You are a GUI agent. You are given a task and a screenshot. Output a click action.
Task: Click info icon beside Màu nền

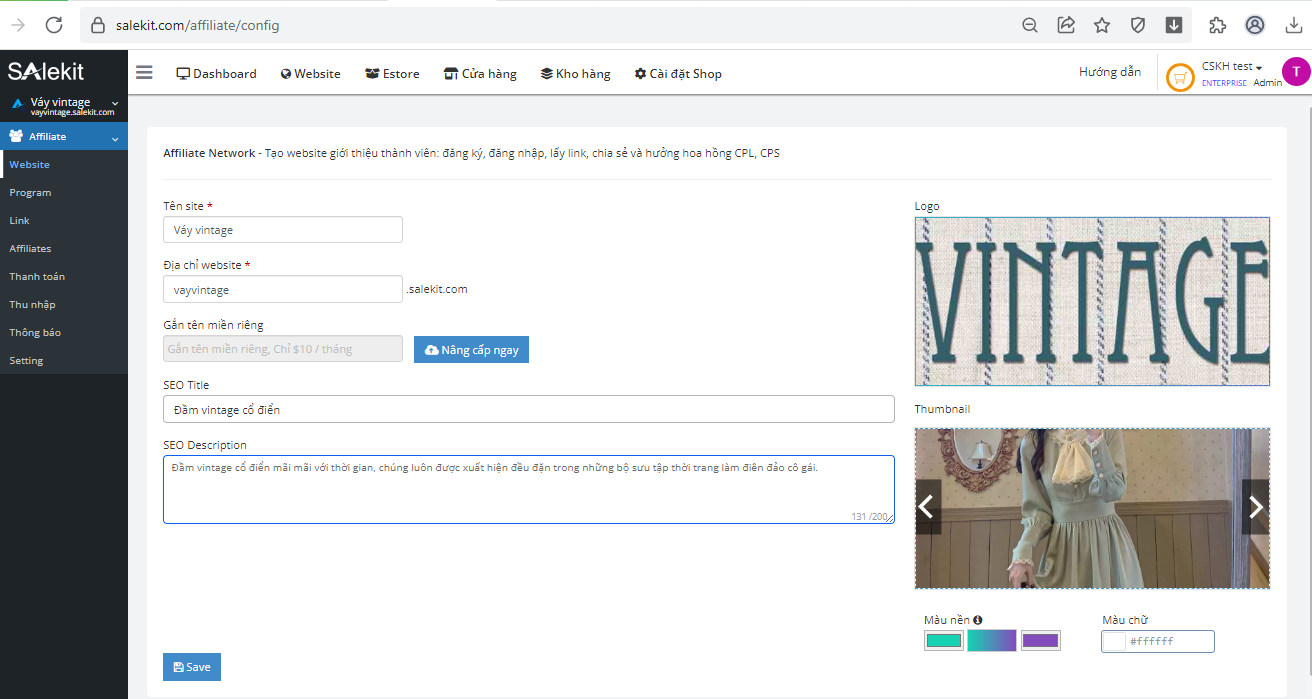coord(977,620)
